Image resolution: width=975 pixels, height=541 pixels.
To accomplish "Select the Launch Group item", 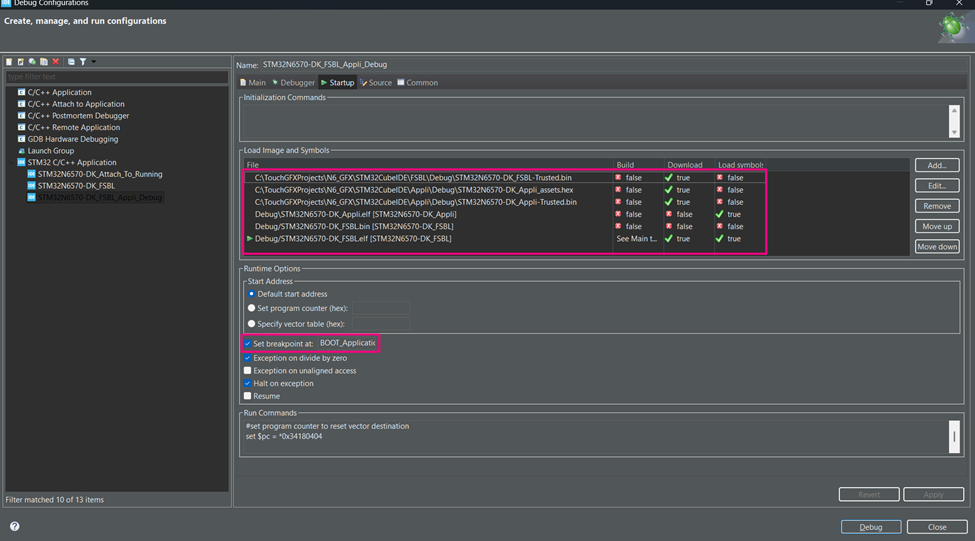I will click(x=50, y=151).
